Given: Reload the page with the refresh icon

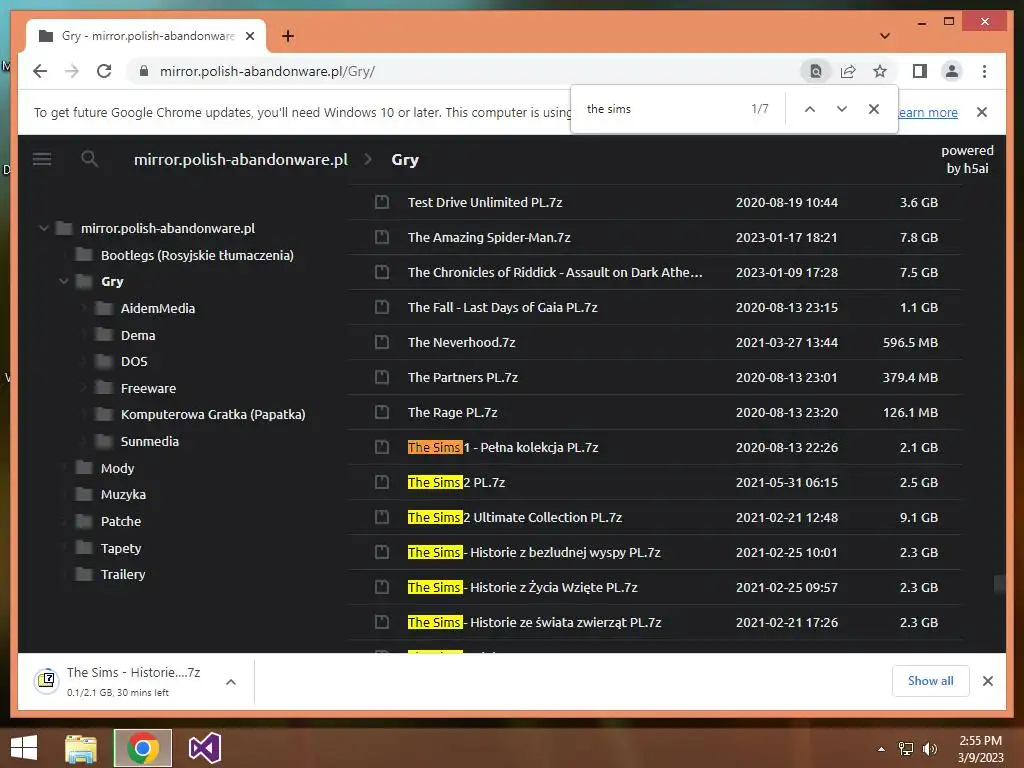Looking at the screenshot, I should 104,71.
